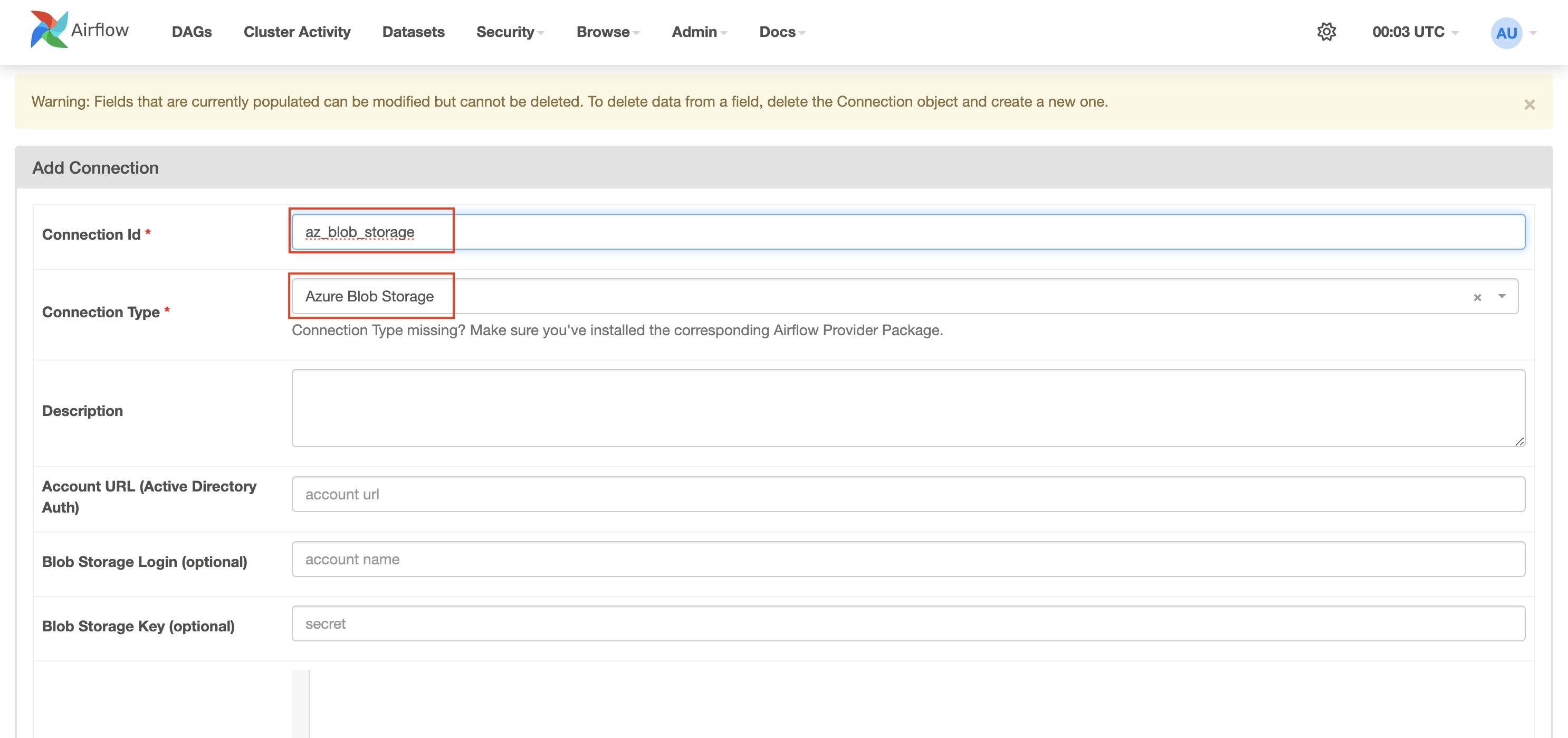The image size is (1568, 738).
Task: Click the Airflow brand text link
Action: 100,30
